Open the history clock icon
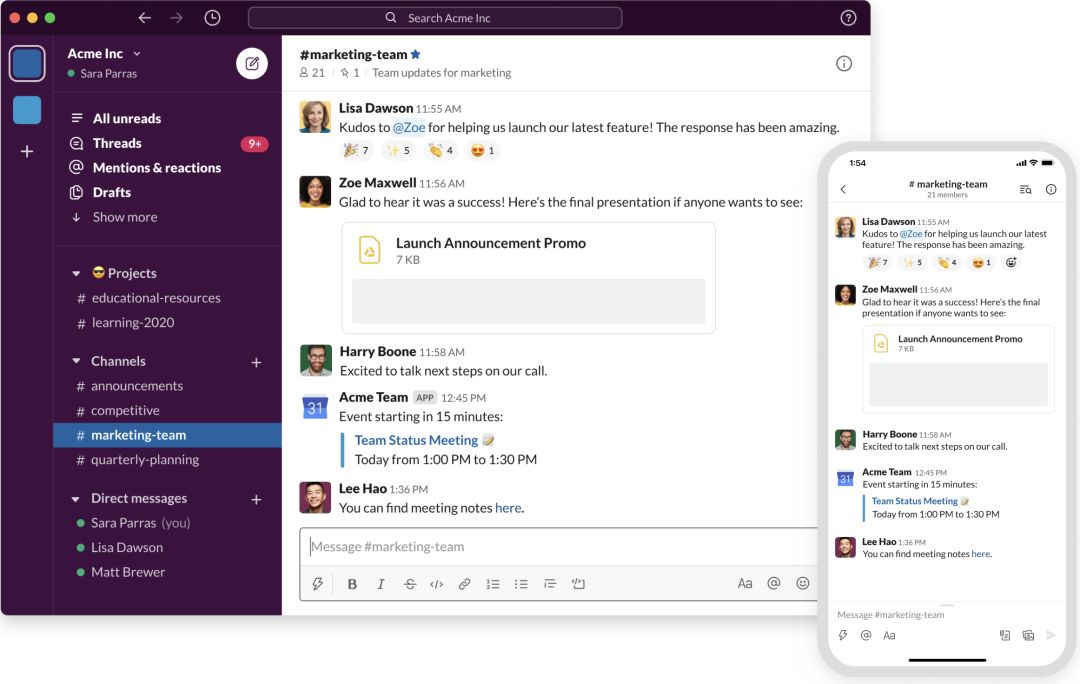Viewport: 1080px width, 684px height. [212, 18]
